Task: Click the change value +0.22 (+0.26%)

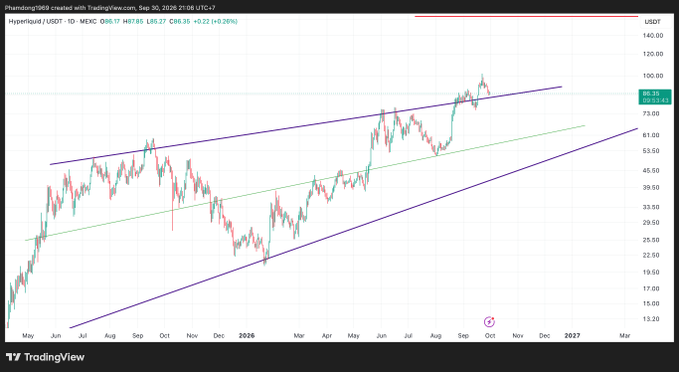Action: pos(216,21)
